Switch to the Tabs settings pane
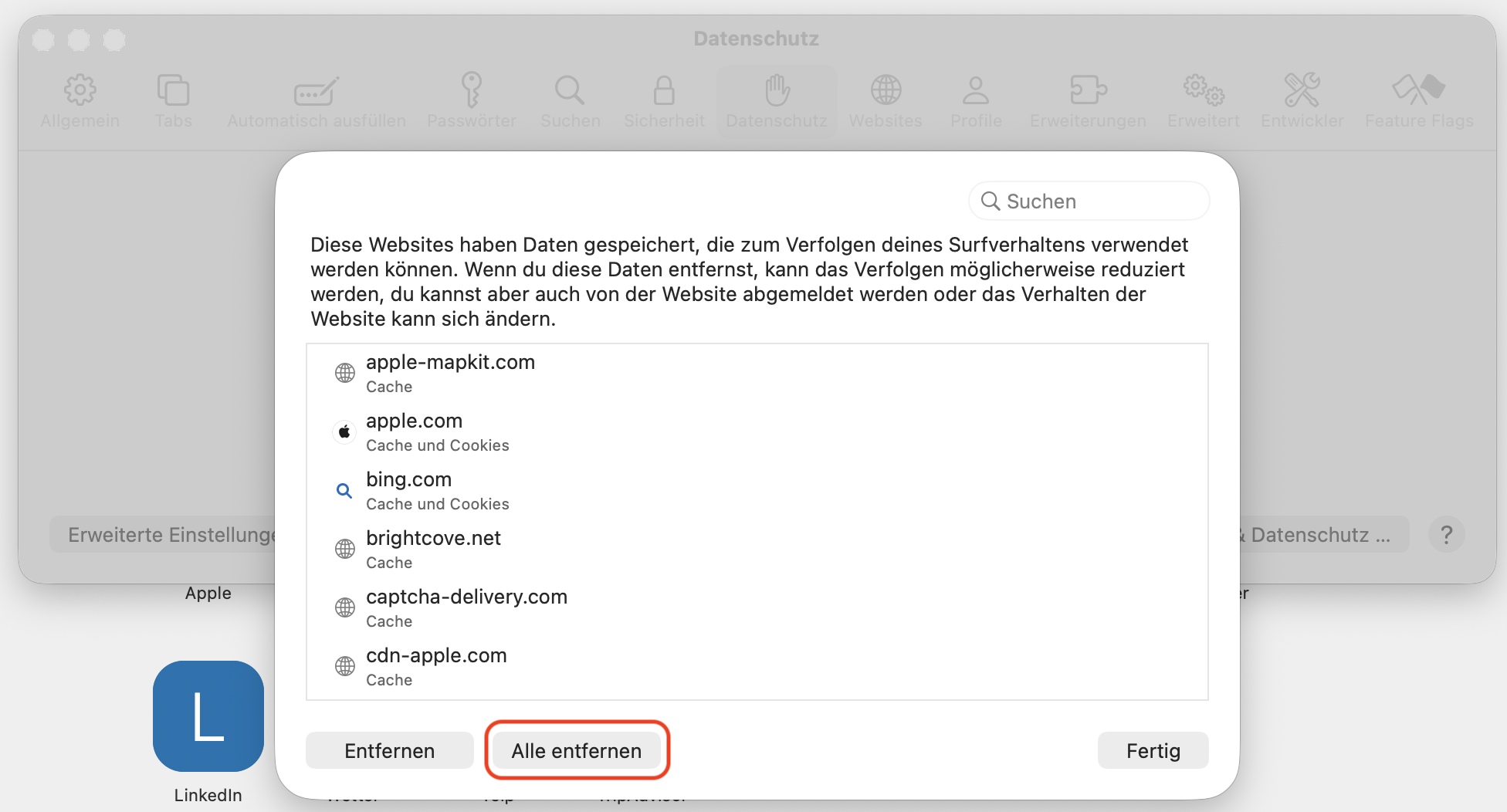1507x812 pixels. click(173, 101)
